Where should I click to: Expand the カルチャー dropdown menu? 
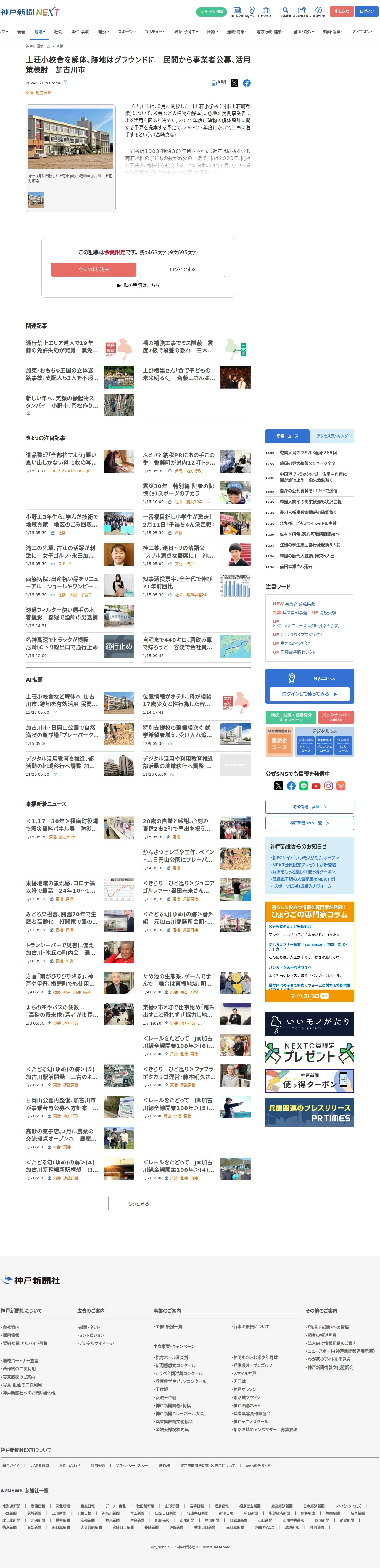coord(155,32)
